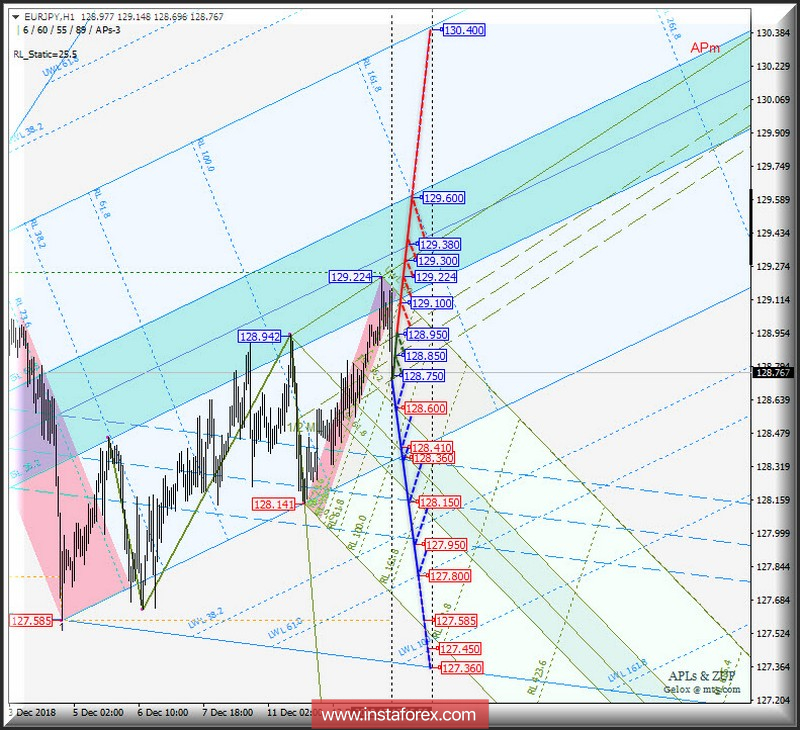
Task: Select the 128.950 blue price level label
Action: click(429, 336)
